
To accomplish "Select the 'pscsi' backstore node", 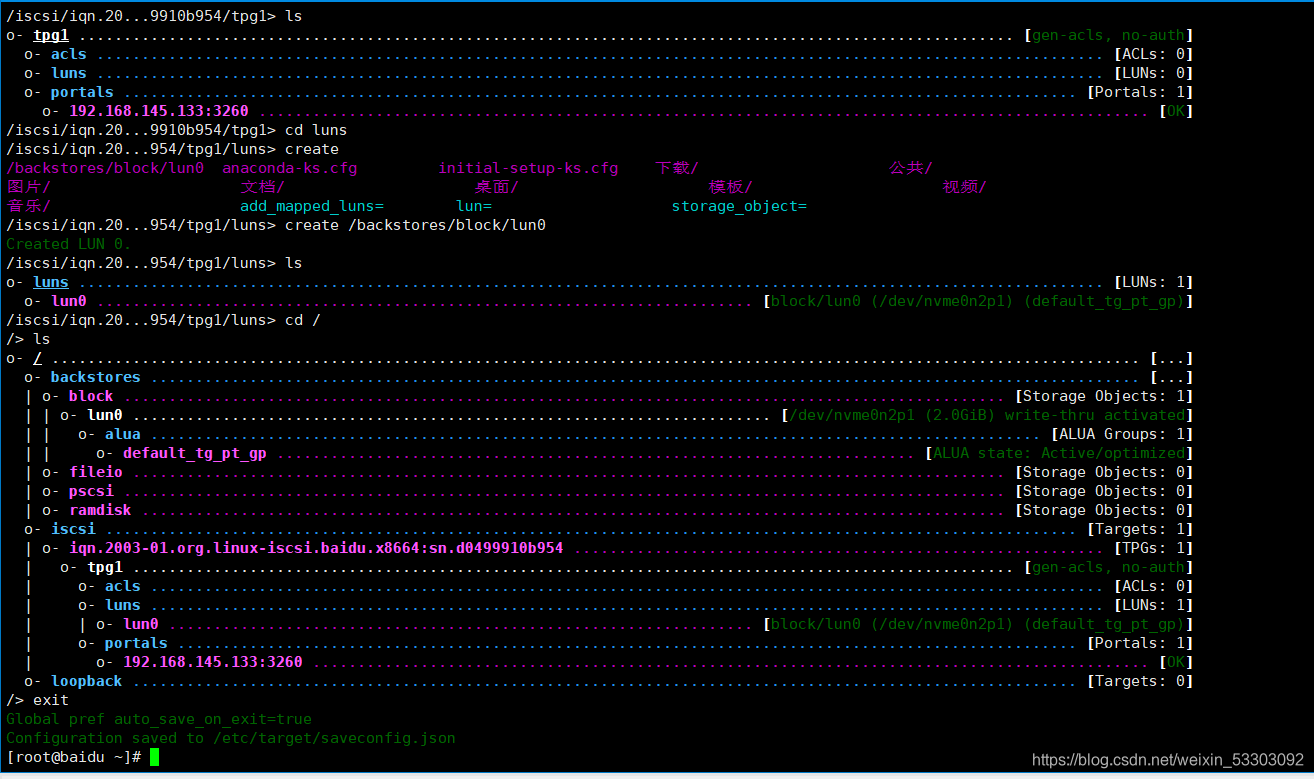I will click(91, 491).
